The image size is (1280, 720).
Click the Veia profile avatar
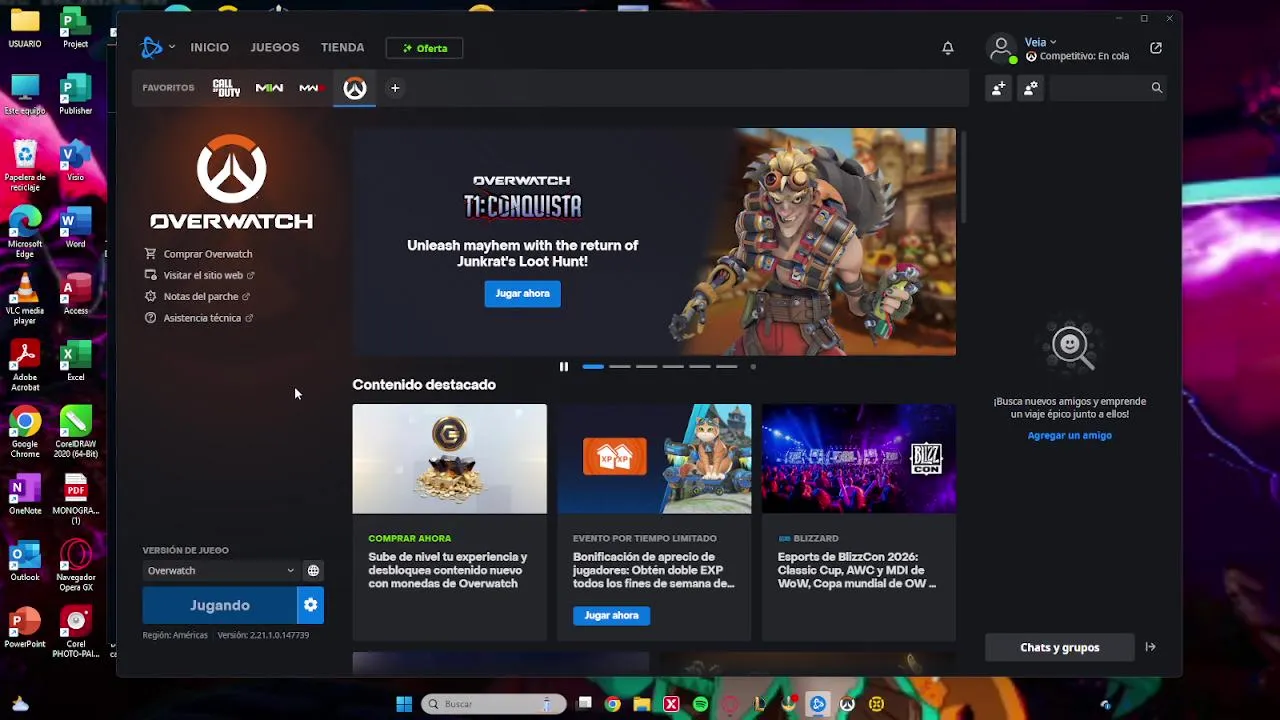coord(1001,48)
